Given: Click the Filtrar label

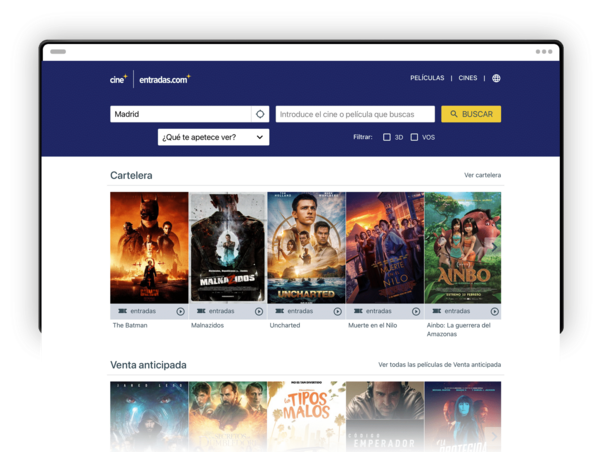Looking at the screenshot, I should point(363,137).
